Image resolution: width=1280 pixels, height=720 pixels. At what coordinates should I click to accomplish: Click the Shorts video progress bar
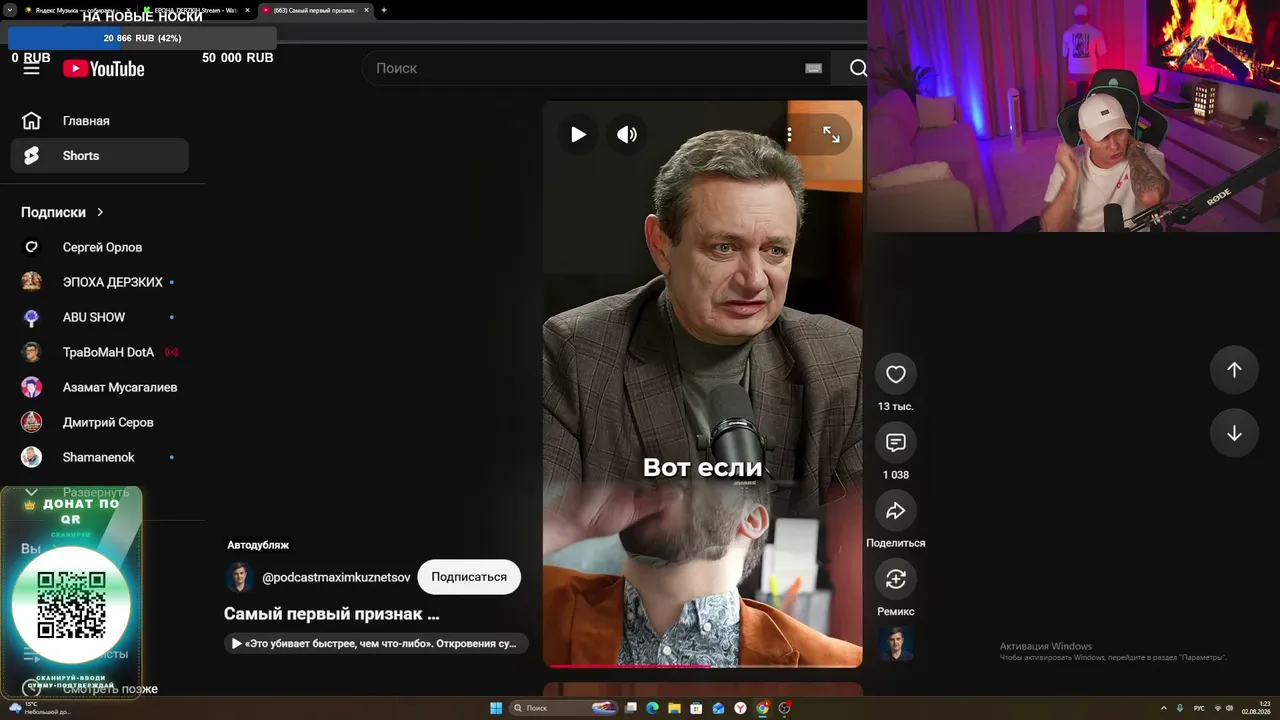[x=702, y=665]
